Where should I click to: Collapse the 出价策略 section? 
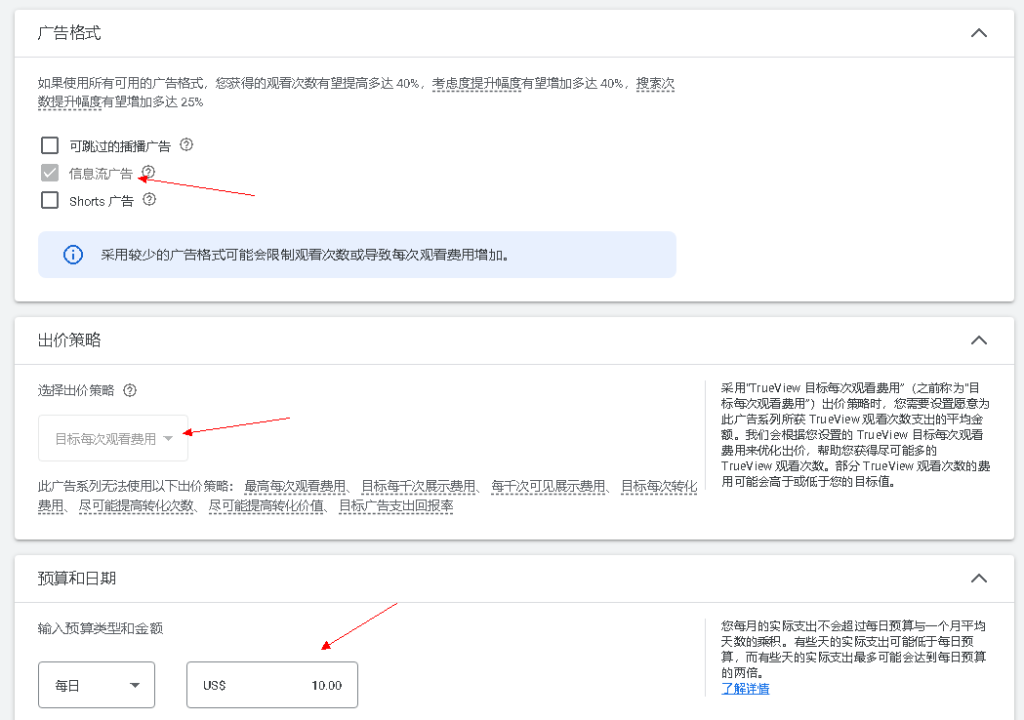click(978, 340)
